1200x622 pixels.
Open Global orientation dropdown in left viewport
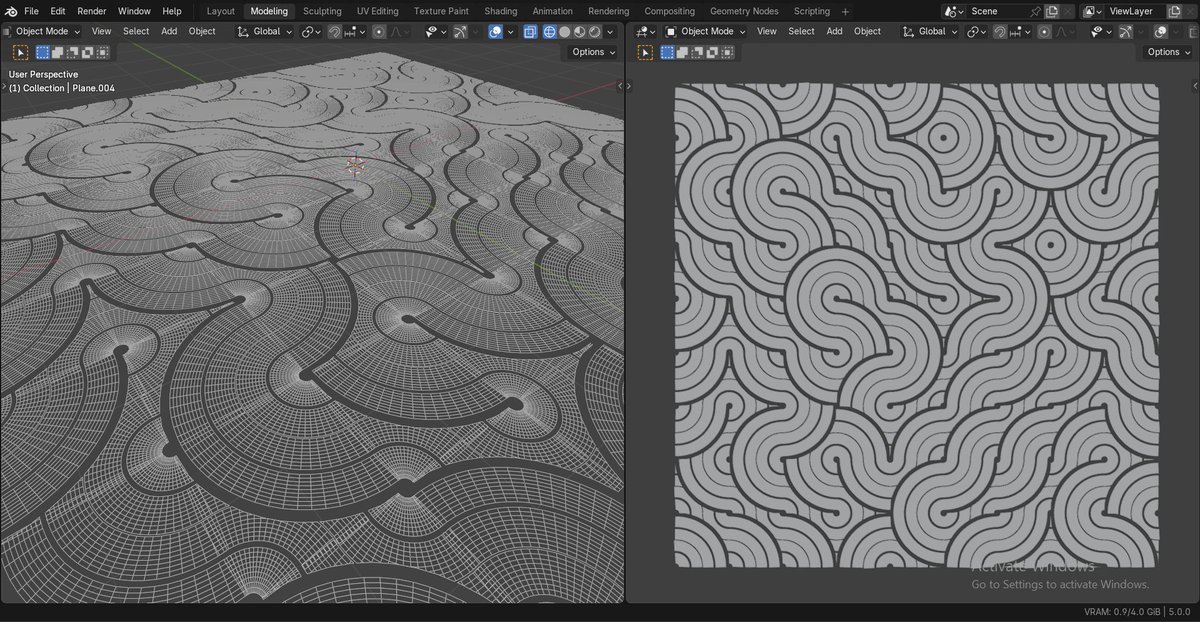tap(264, 31)
